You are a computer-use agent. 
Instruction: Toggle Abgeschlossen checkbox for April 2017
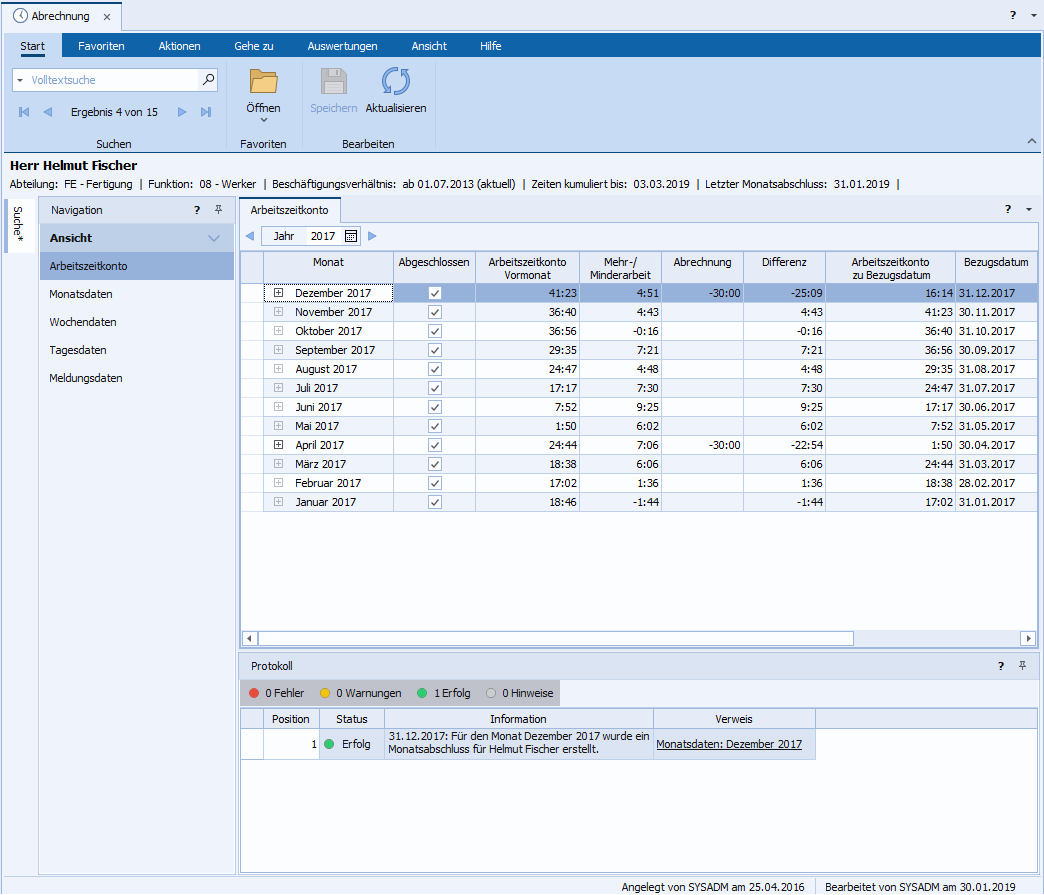(434, 445)
